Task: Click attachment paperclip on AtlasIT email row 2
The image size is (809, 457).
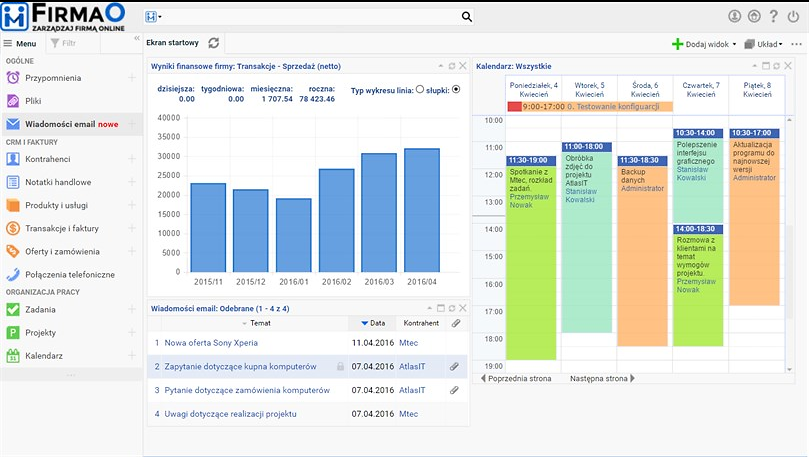Action: tap(454, 366)
